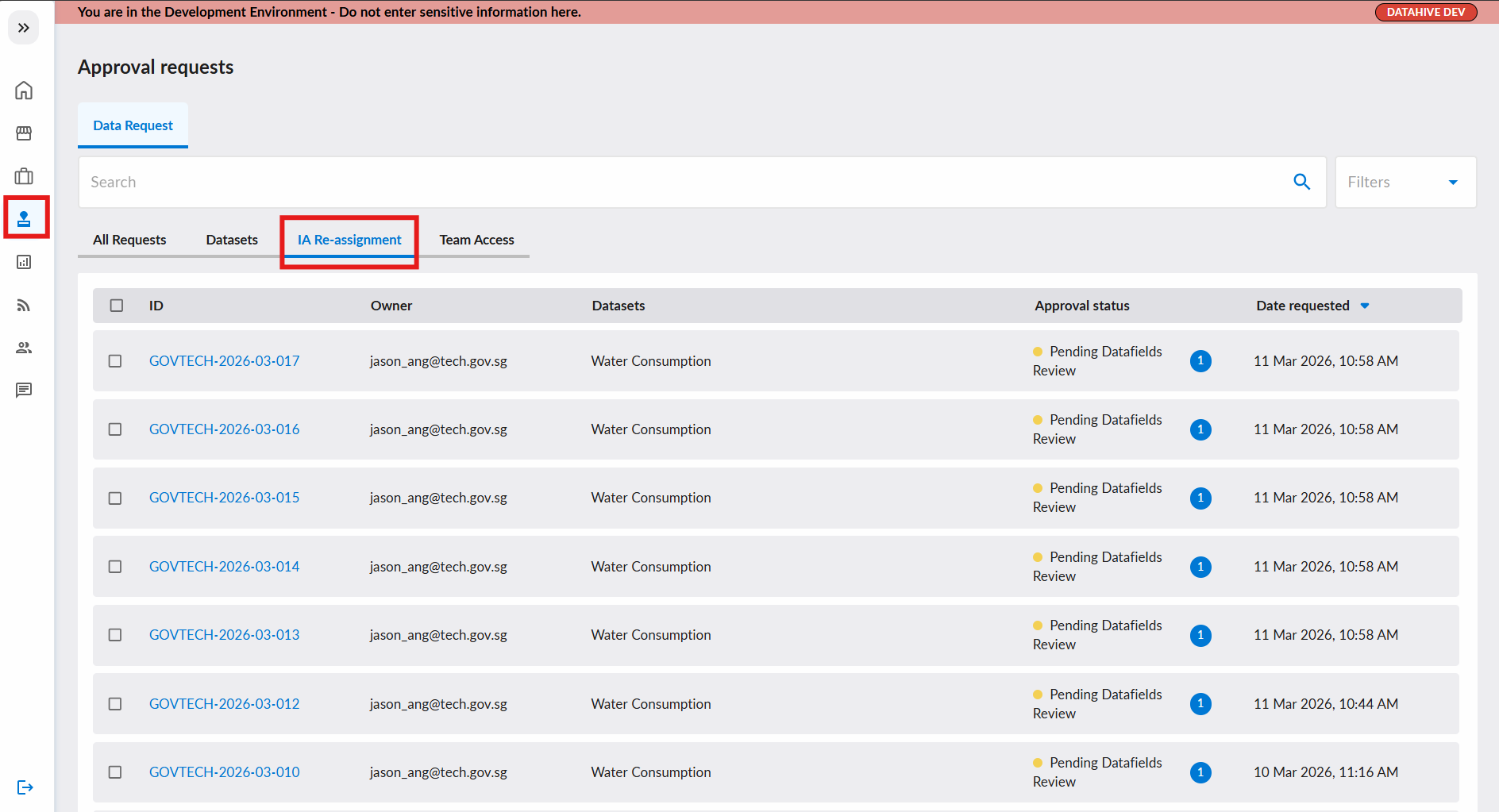The image size is (1499, 812).
Task: Open request GOVTECH-2026-03-017
Action: pyautogui.click(x=225, y=361)
